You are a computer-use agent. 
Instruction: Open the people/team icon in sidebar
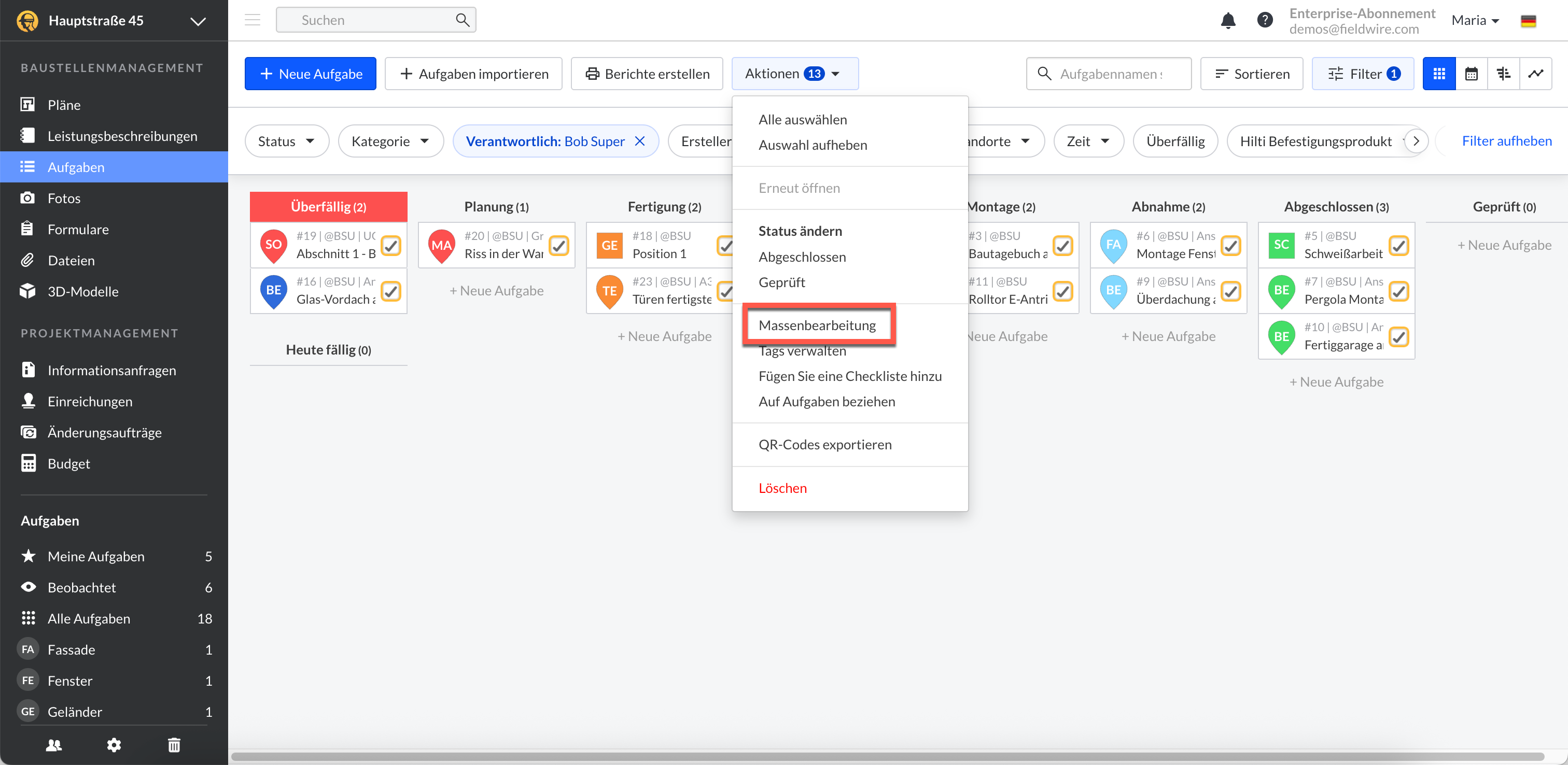click(53, 745)
